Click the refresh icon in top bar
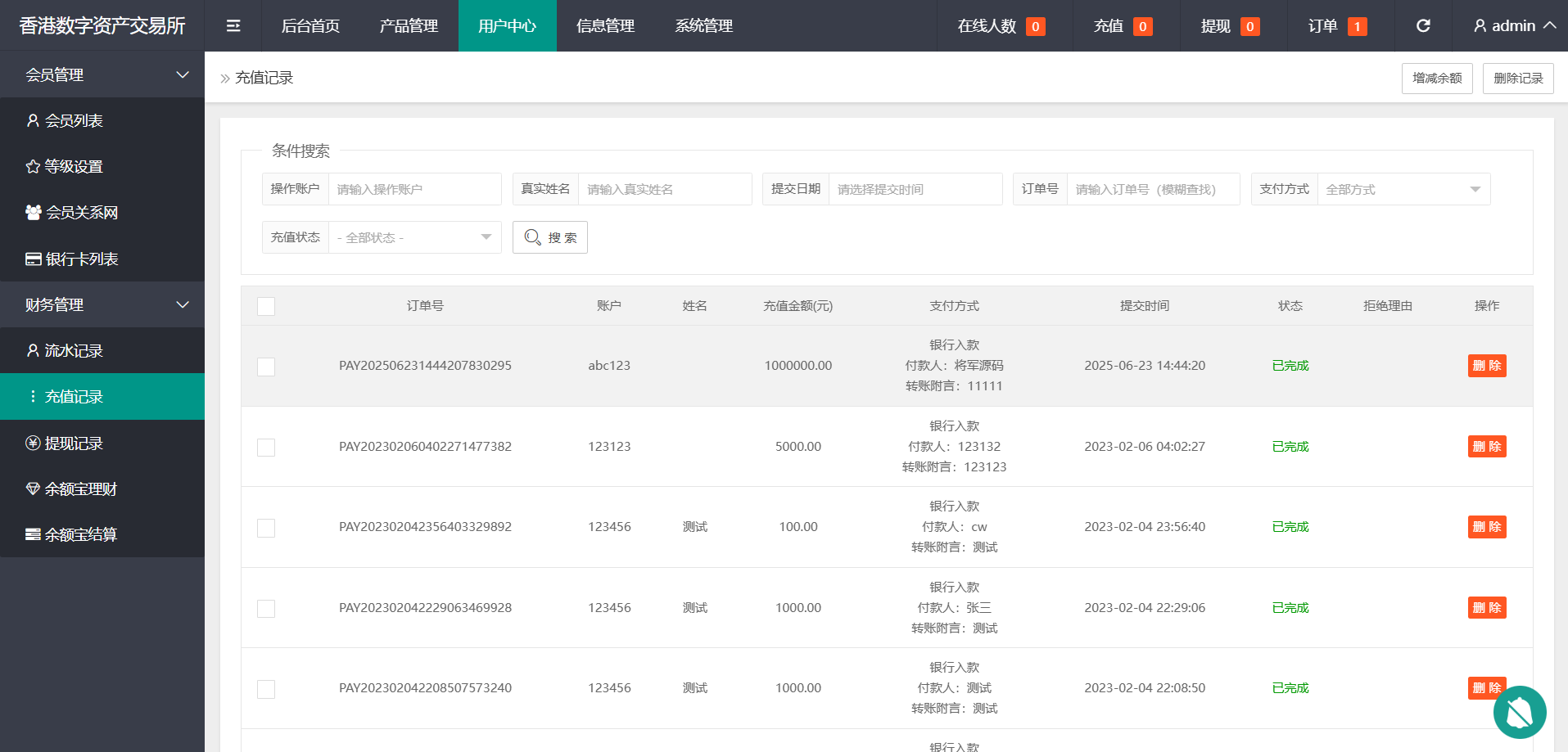1568x752 pixels. coord(1423,26)
